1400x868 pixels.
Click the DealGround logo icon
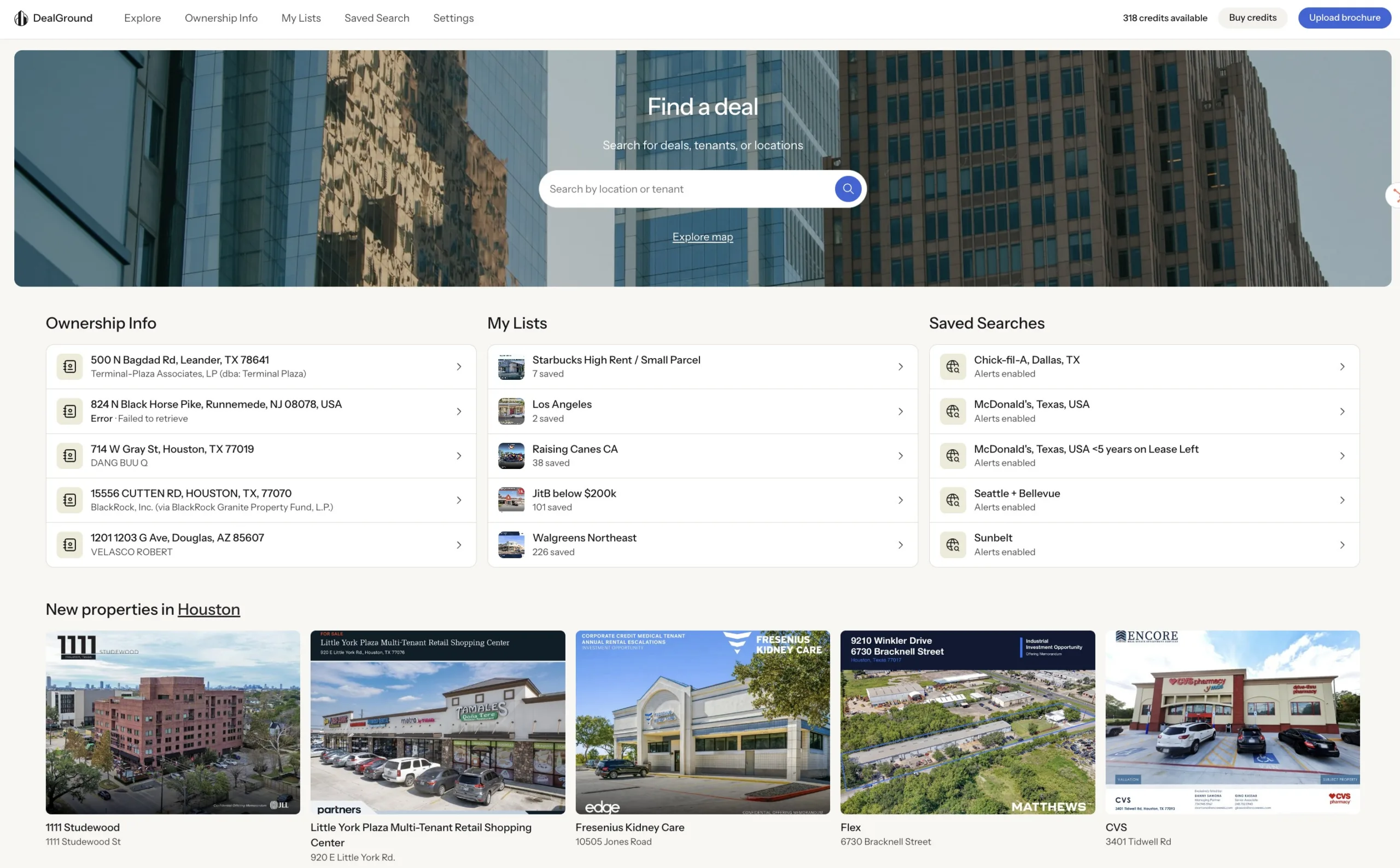click(21, 18)
